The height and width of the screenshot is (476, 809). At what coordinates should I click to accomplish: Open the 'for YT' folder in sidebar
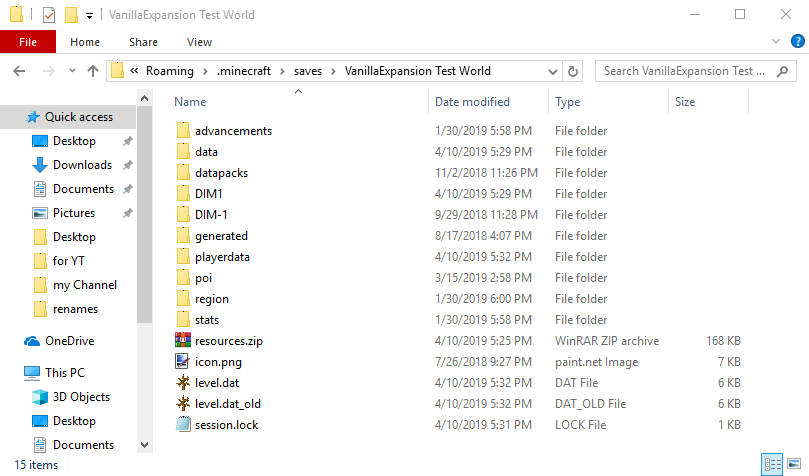pos(69,261)
